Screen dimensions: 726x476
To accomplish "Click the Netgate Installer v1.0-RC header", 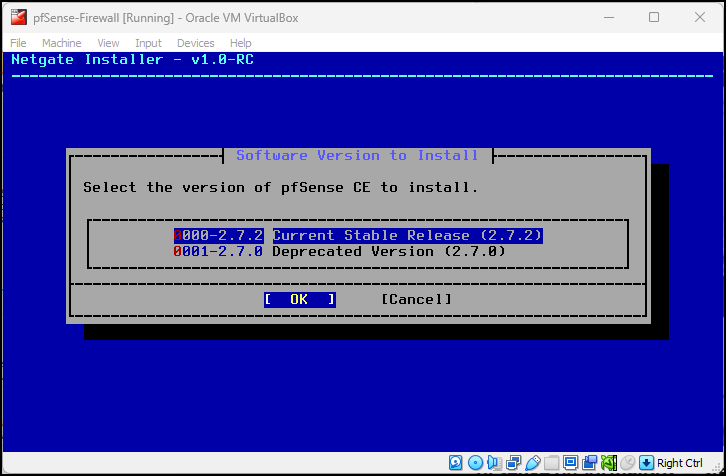I will 132,59.
